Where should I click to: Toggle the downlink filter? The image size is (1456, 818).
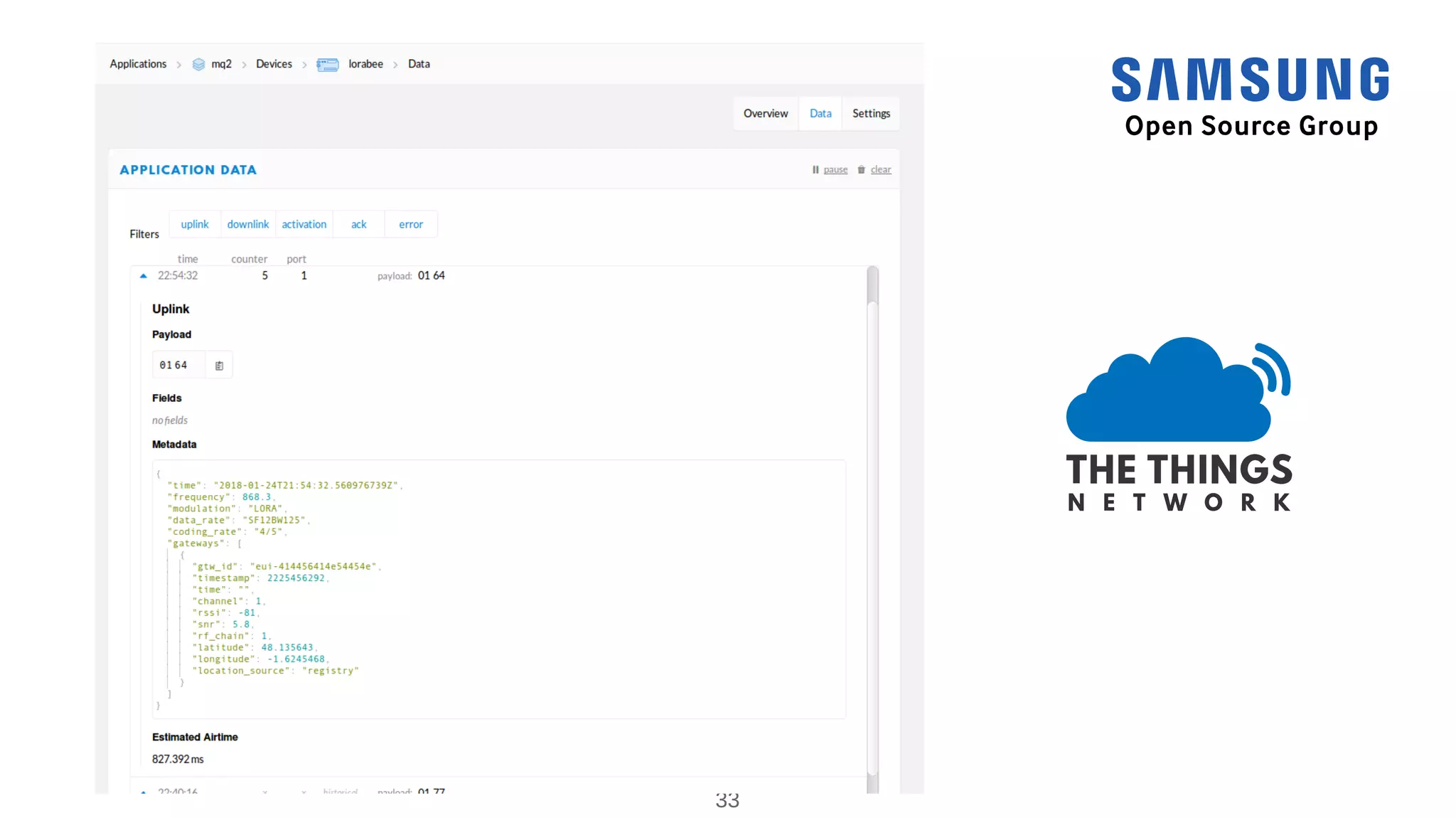248,224
